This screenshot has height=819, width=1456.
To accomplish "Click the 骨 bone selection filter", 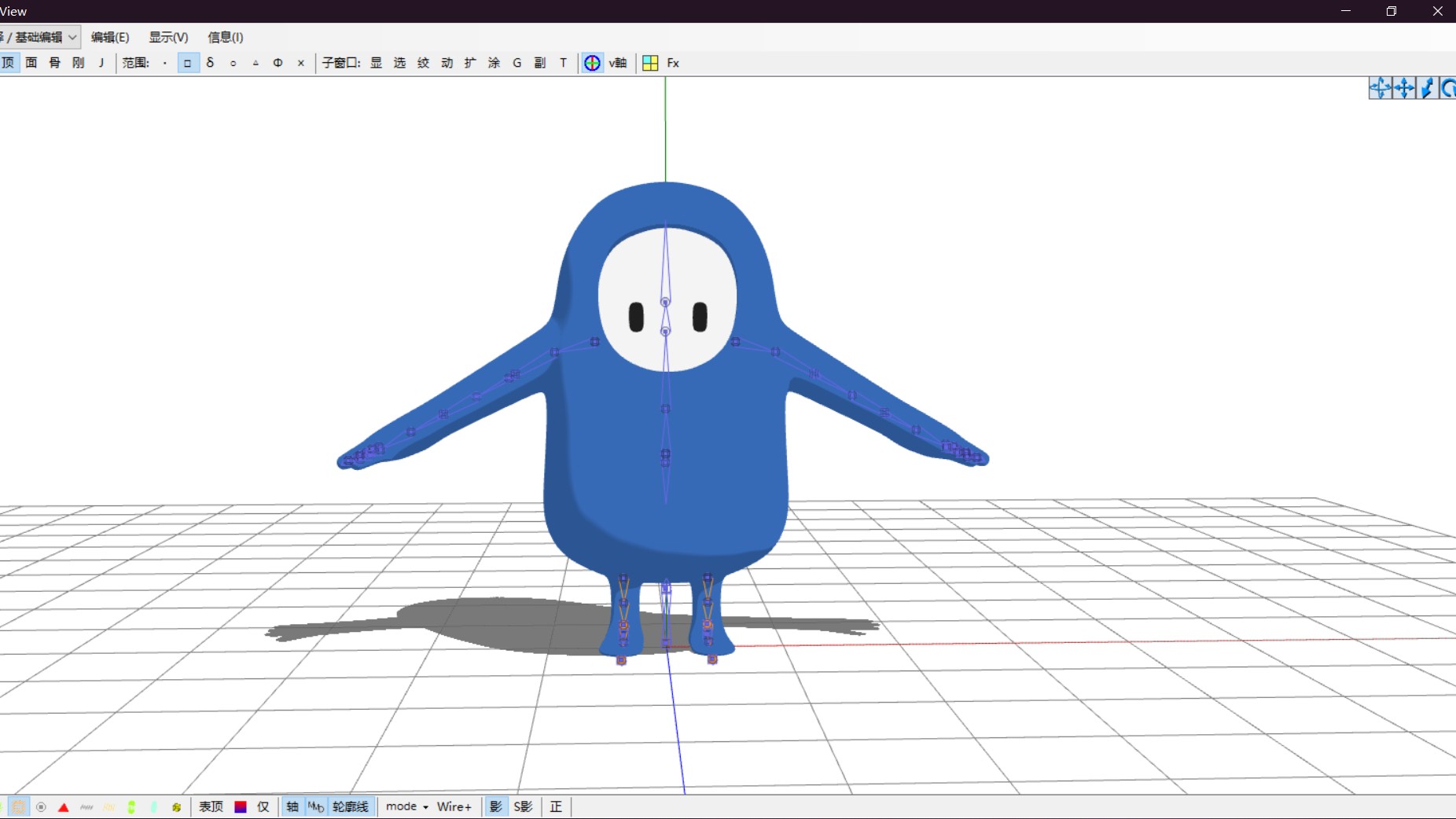I will (54, 63).
